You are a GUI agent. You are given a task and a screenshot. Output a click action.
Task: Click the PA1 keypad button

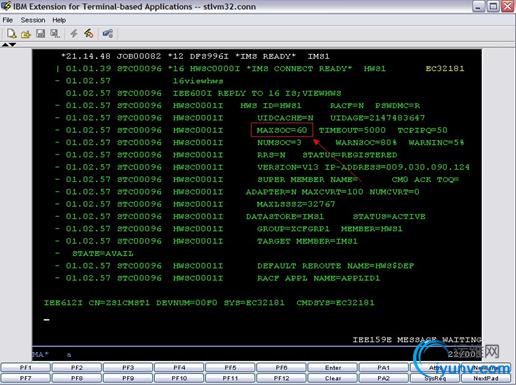click(384, 367)
